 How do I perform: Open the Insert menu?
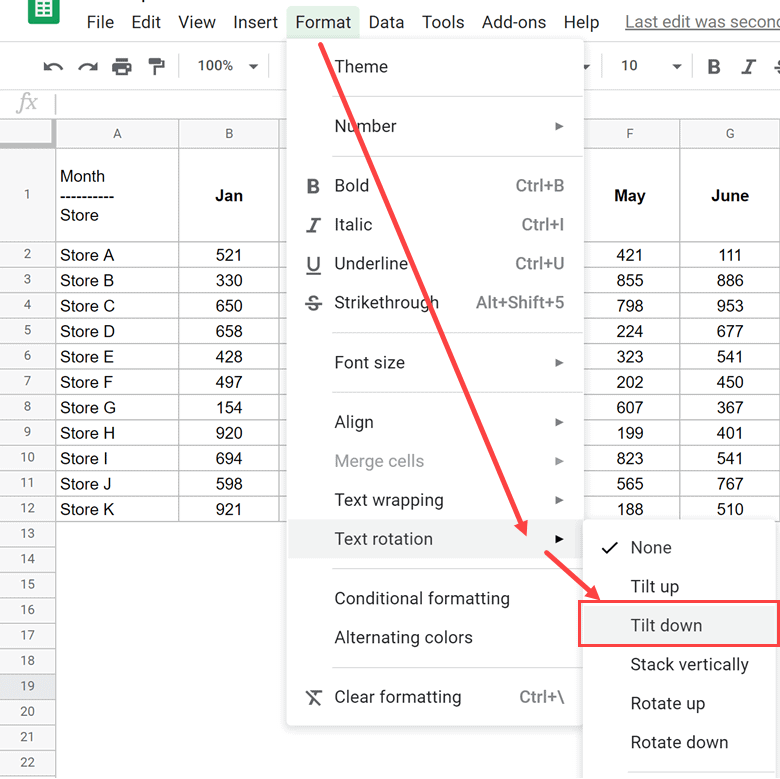tap(255, 22)
